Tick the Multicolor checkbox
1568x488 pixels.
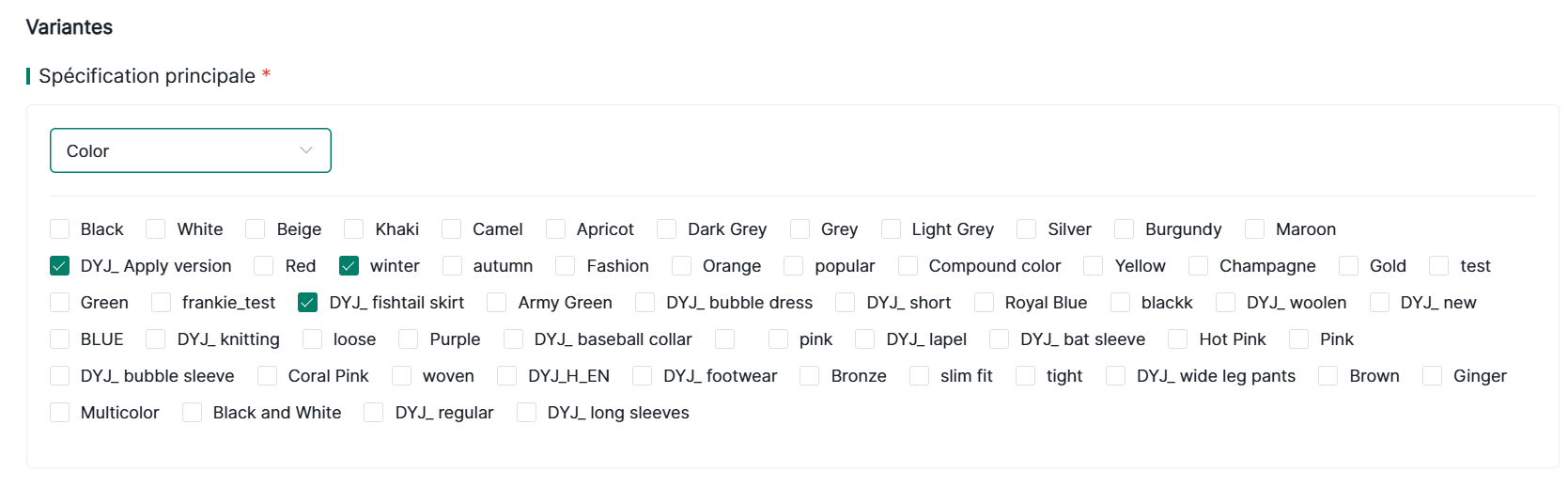tap(60, 413)
